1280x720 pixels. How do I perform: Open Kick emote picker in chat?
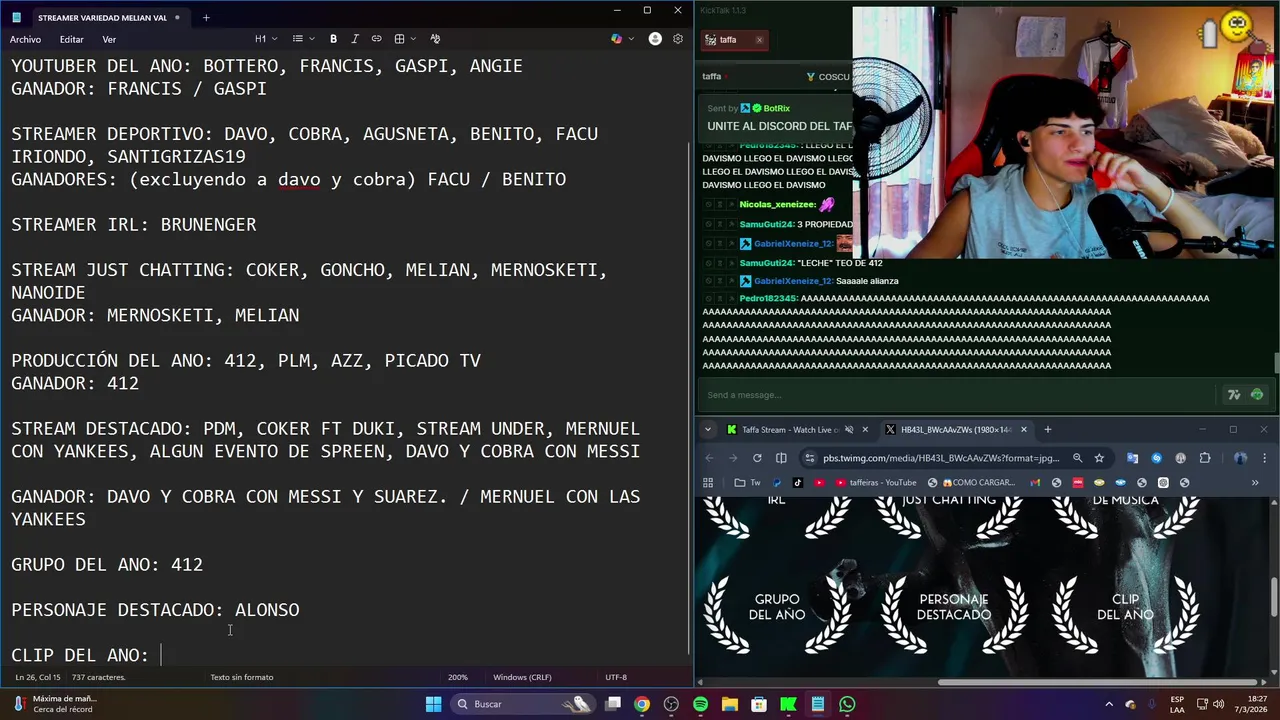1257,395
